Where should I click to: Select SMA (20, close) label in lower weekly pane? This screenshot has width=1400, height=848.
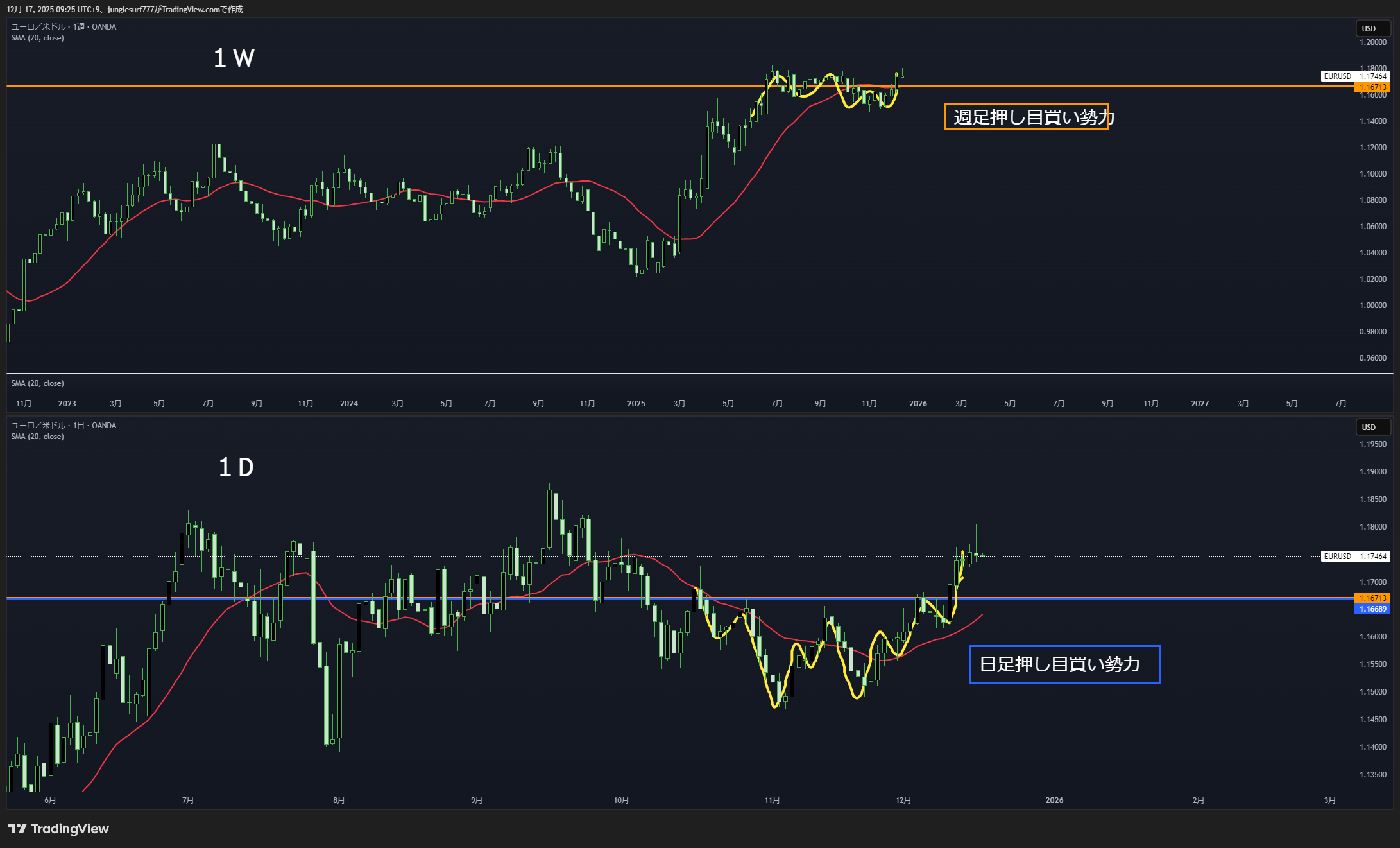[x=37, y=383]
